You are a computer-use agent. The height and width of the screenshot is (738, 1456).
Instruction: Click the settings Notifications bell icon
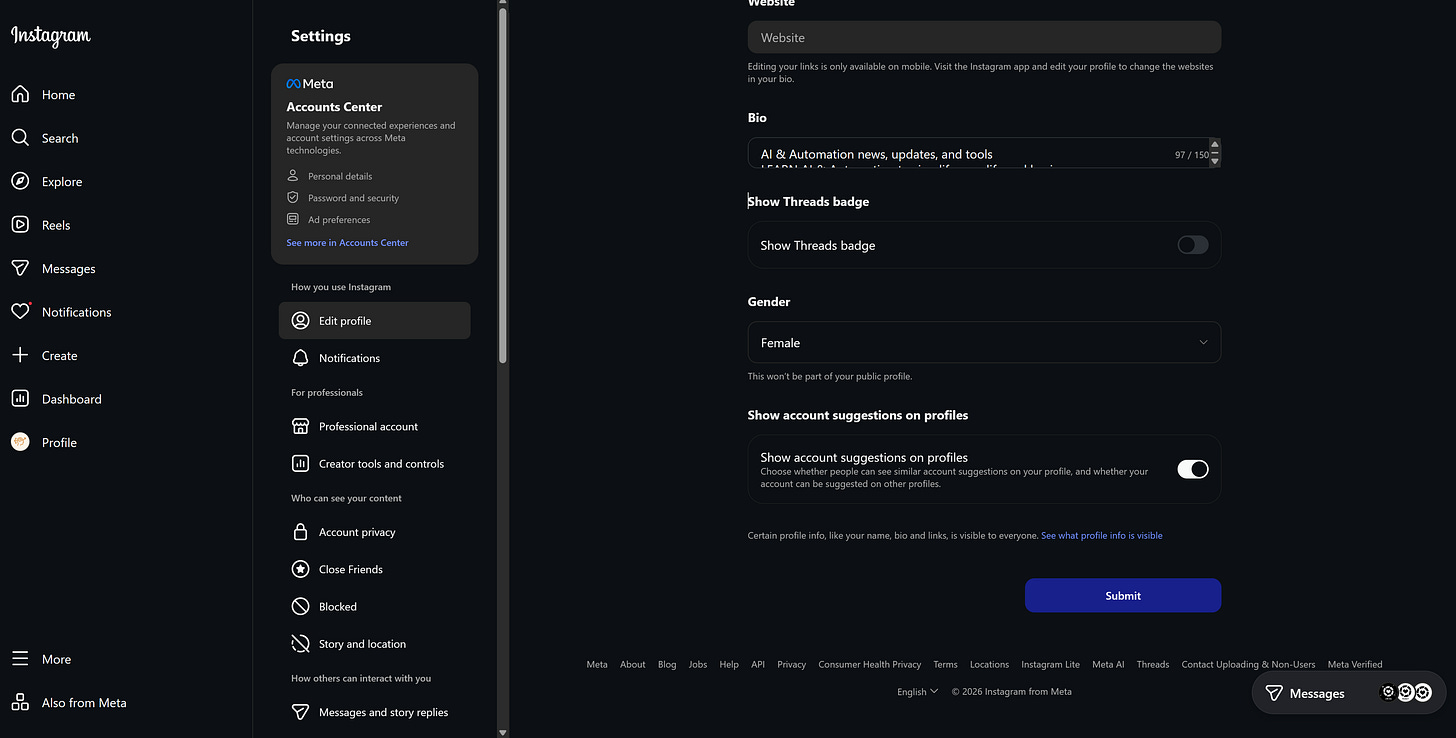[300, 357]
